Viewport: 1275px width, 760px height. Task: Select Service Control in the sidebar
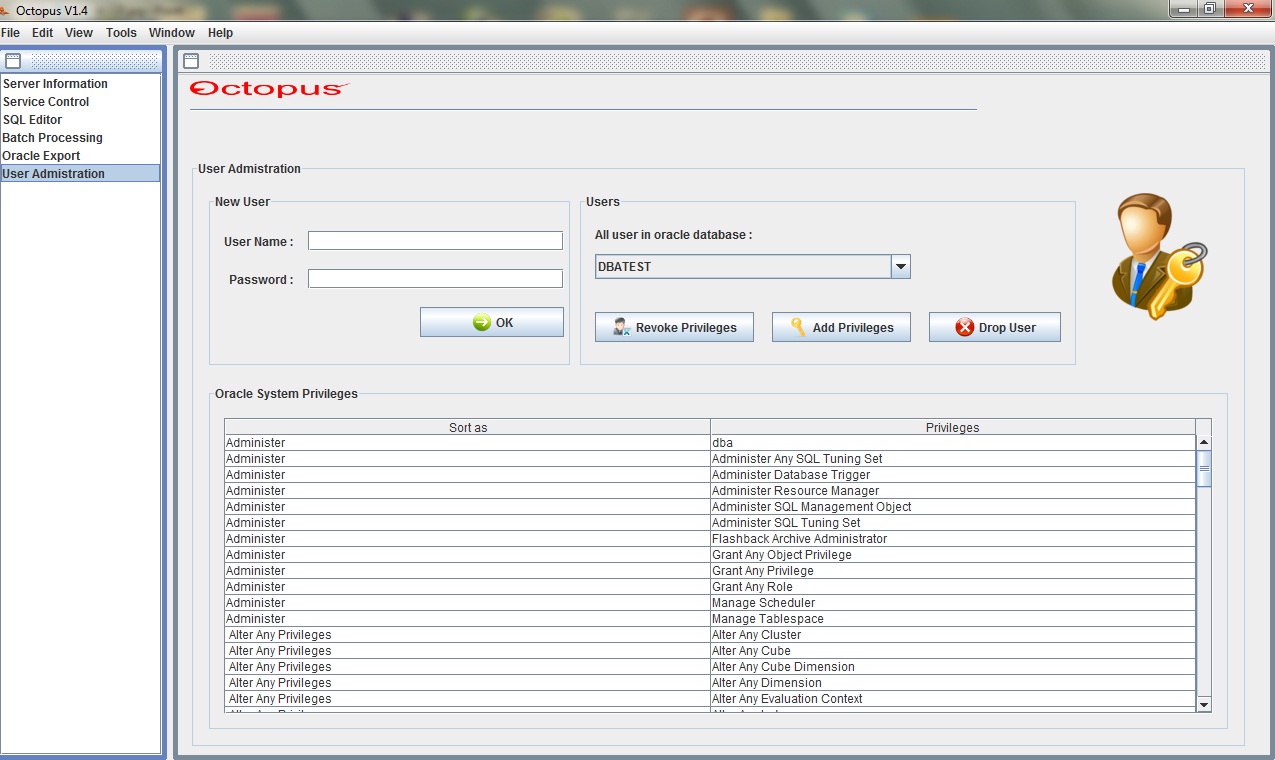click(80, 102)
